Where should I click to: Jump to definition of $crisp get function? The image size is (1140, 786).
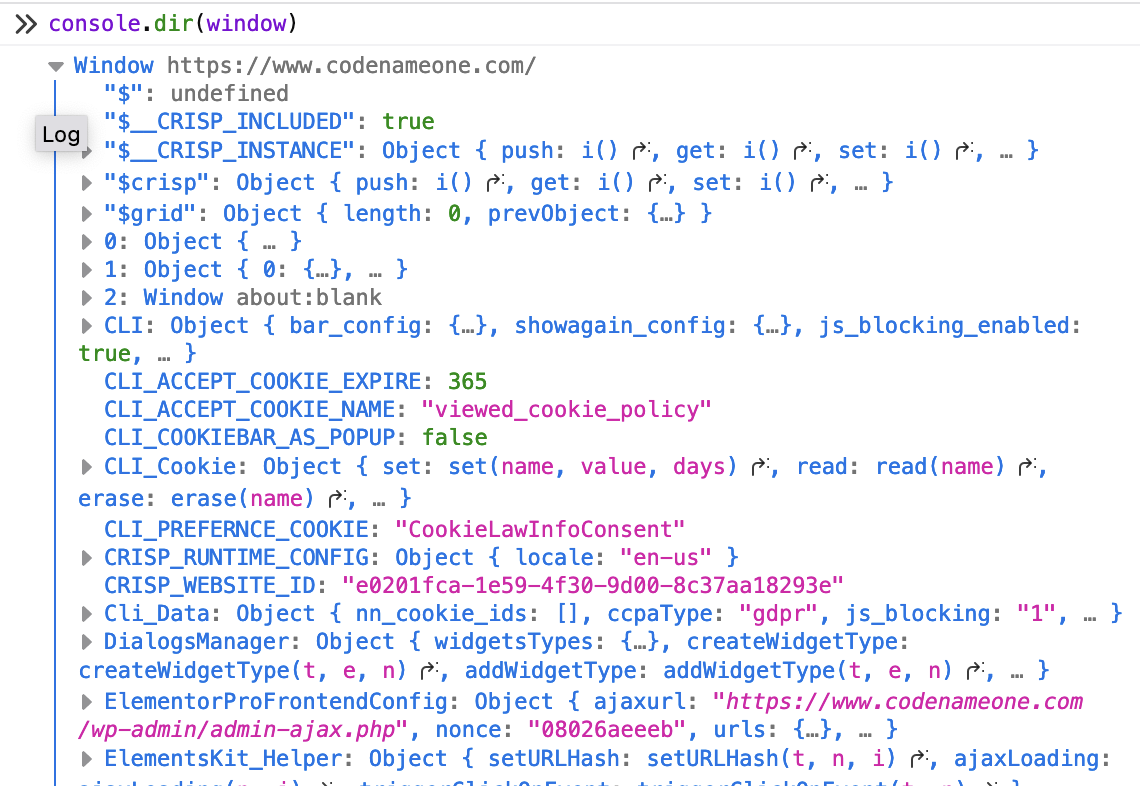tap(657, 183)
